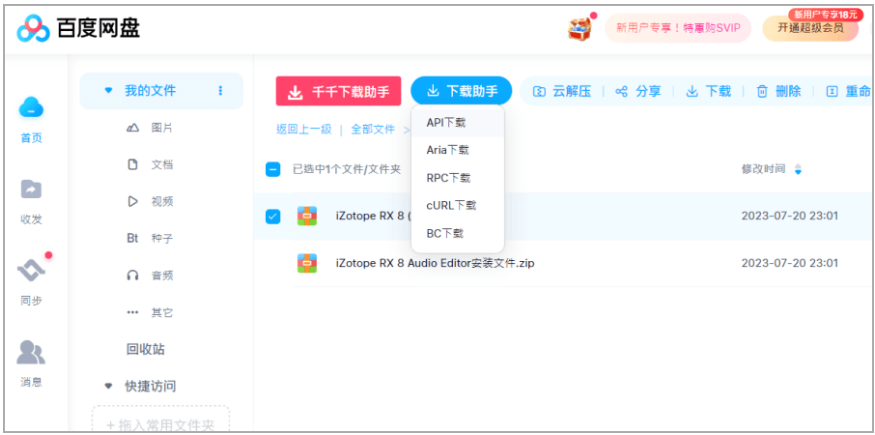Uncheck the first iZotope RX 8 row checkbox
The width and height of the screenshot is (875, 435).
(273, 216)
